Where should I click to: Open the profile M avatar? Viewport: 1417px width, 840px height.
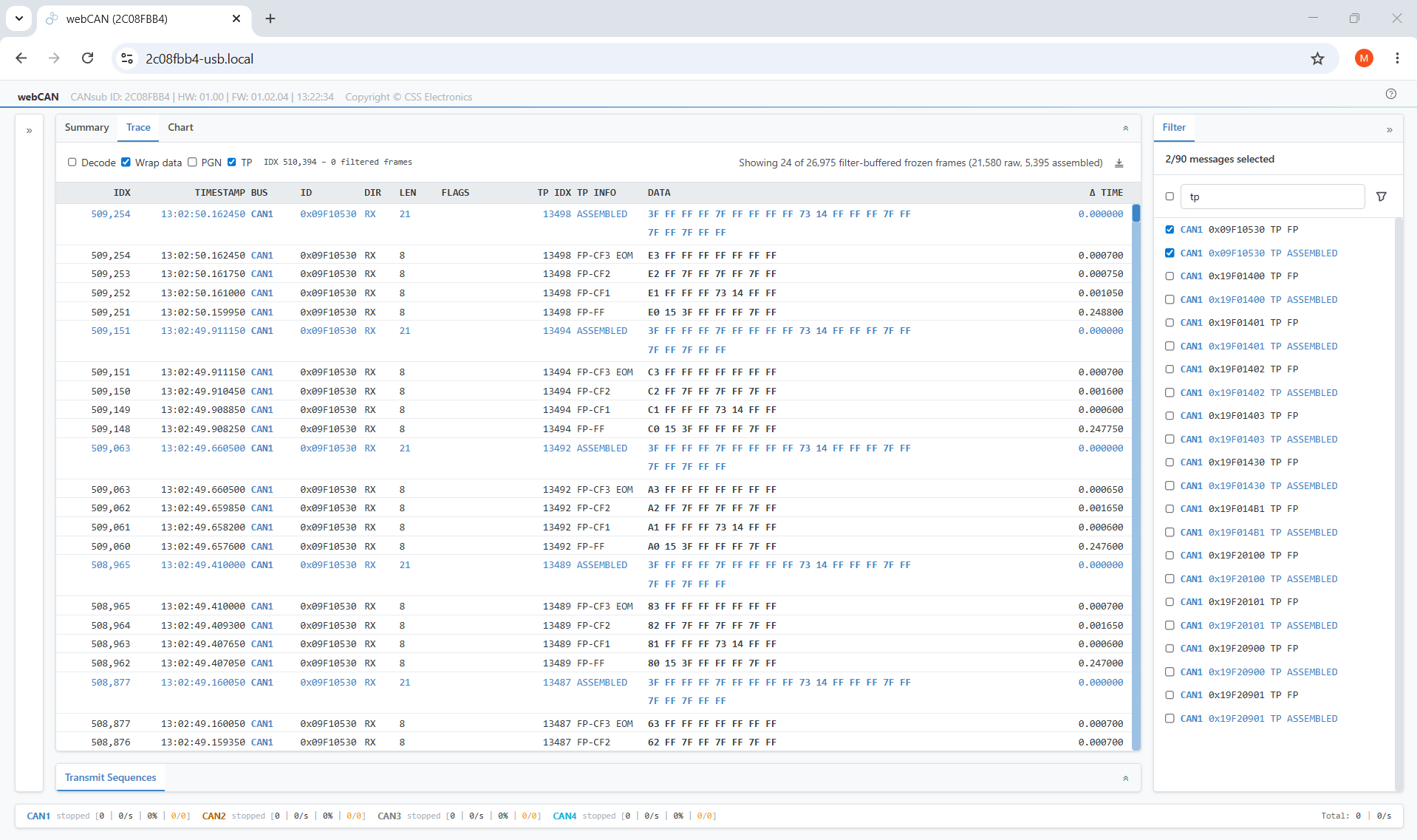click(x=1364, y=58)
